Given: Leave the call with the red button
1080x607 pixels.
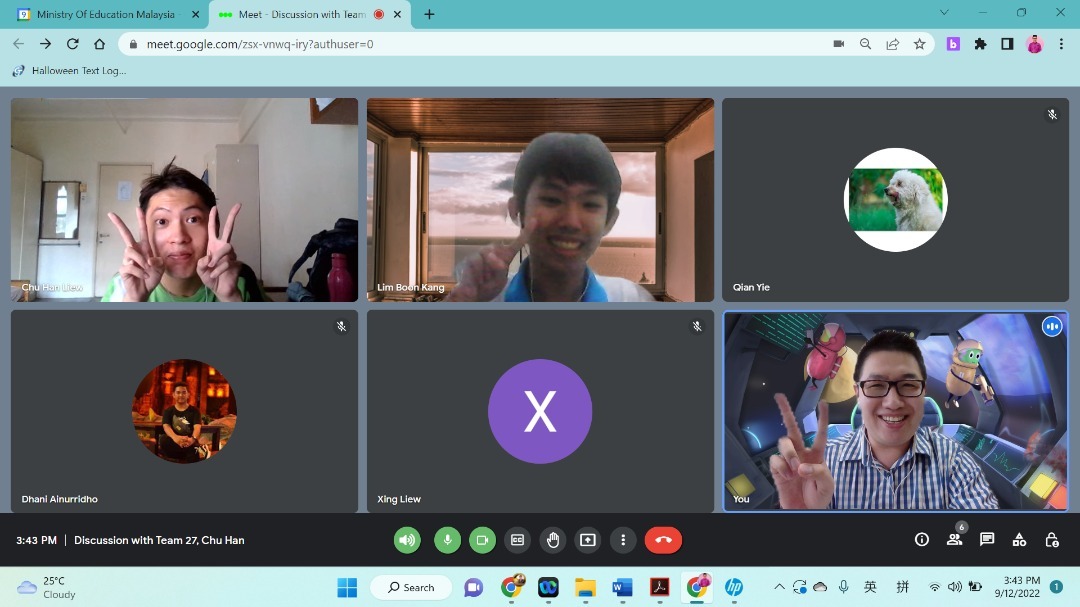Looking at the screenshot, I should 663,540.
